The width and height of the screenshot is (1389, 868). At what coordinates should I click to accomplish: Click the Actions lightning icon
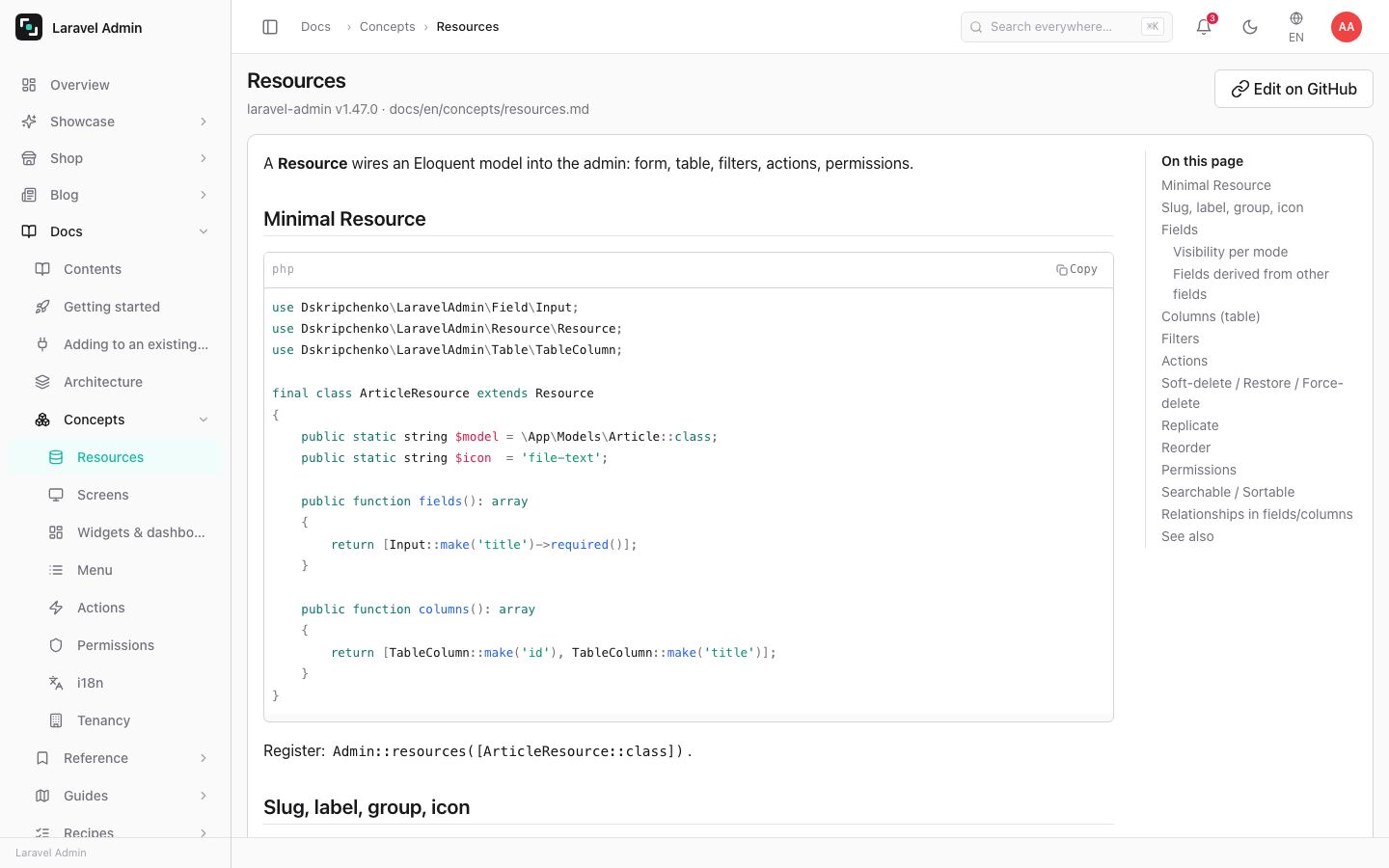[x=56, y=608]
